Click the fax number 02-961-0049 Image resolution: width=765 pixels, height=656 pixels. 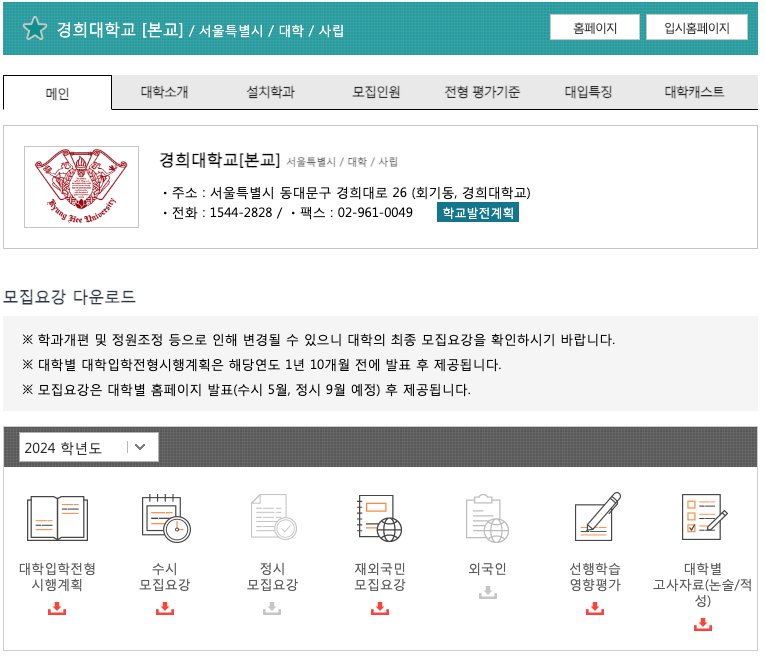[x=375, y=213]
